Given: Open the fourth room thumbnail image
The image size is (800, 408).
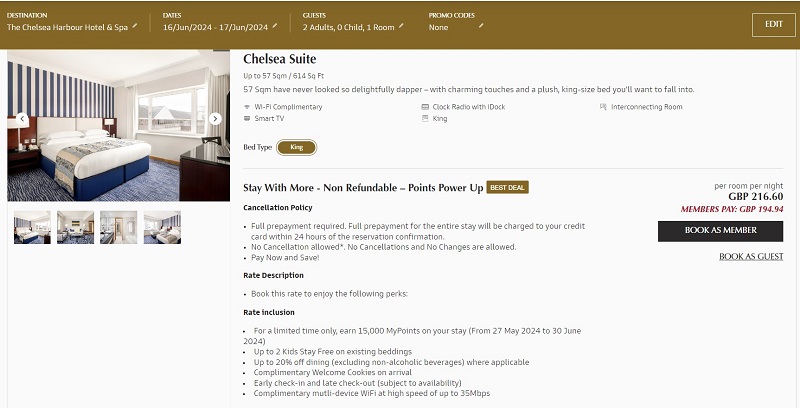Looking at the screenshot, I should click(162, 227).
